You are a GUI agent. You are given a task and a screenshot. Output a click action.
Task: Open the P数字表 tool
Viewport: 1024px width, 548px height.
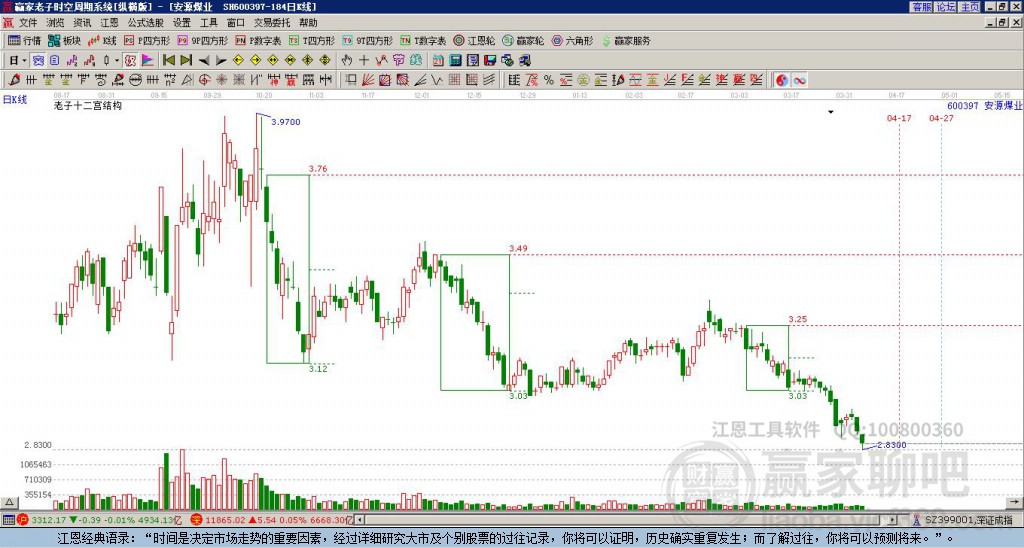pyautogui.click(x=258, y=40)
